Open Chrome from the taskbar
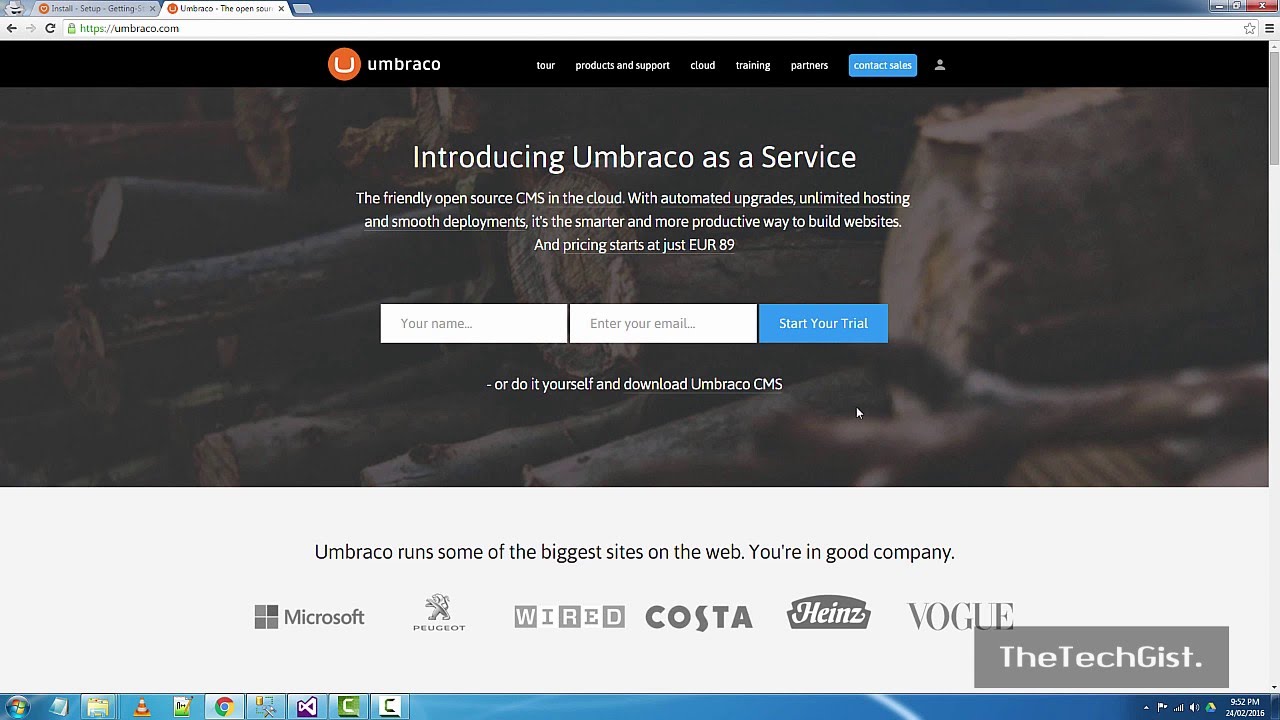The image size is (1280, 720). (224, 707)
